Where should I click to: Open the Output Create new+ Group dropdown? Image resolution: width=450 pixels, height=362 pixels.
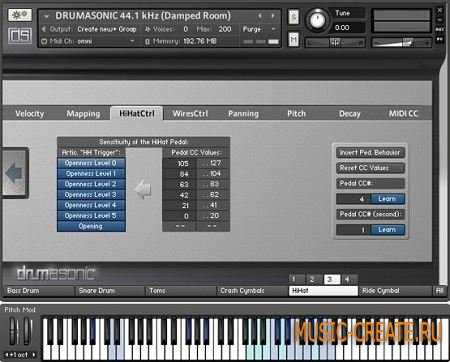click(x=107, y=29)
